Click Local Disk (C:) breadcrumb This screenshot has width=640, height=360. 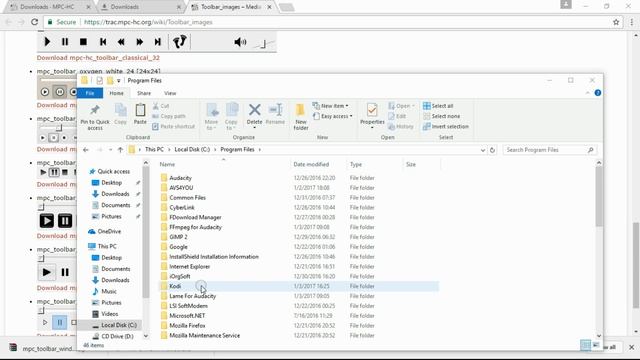coord(192,150)
